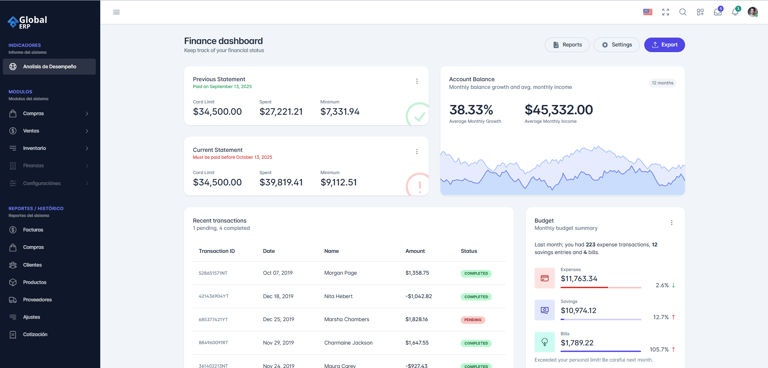Click the Productos box icon
This screenshot has width=768, height=368.
[13, 282]
